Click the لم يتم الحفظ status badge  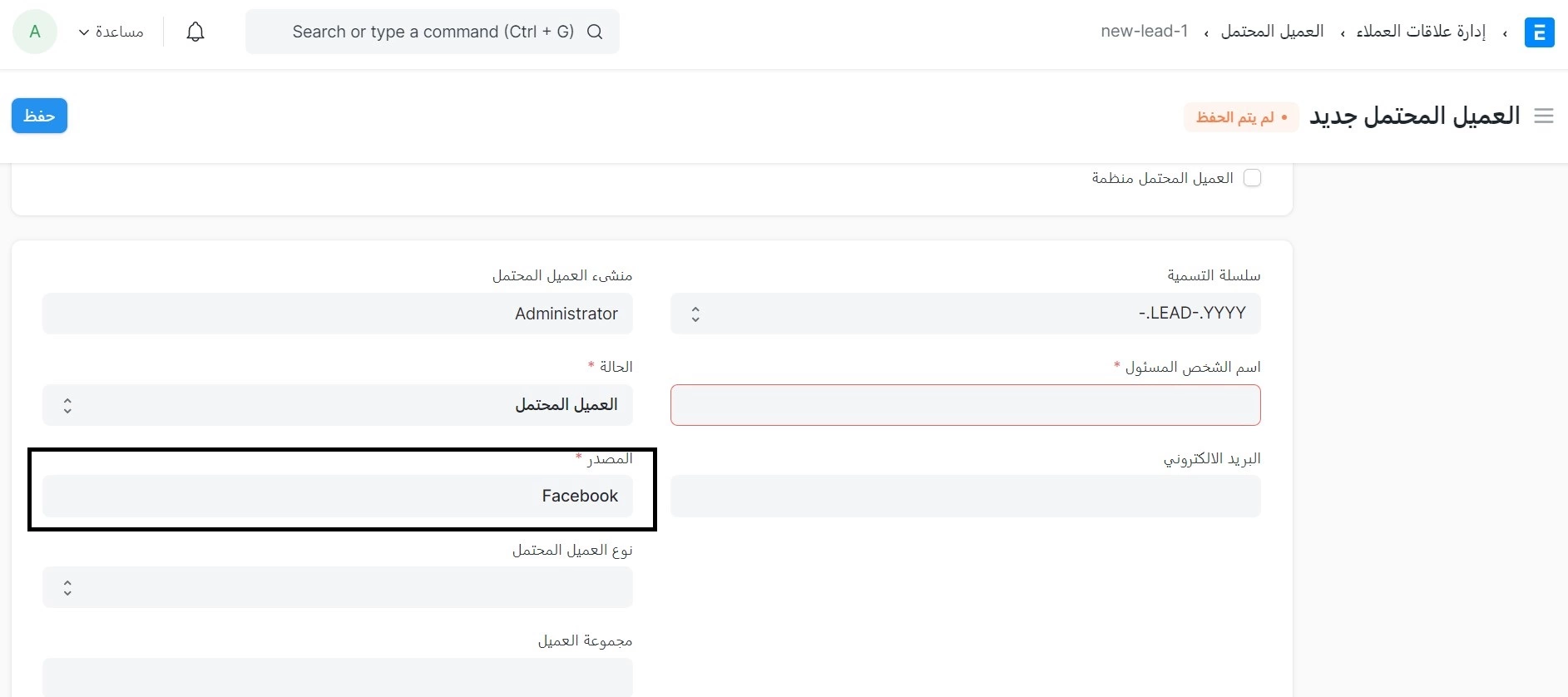[1241, 117]
